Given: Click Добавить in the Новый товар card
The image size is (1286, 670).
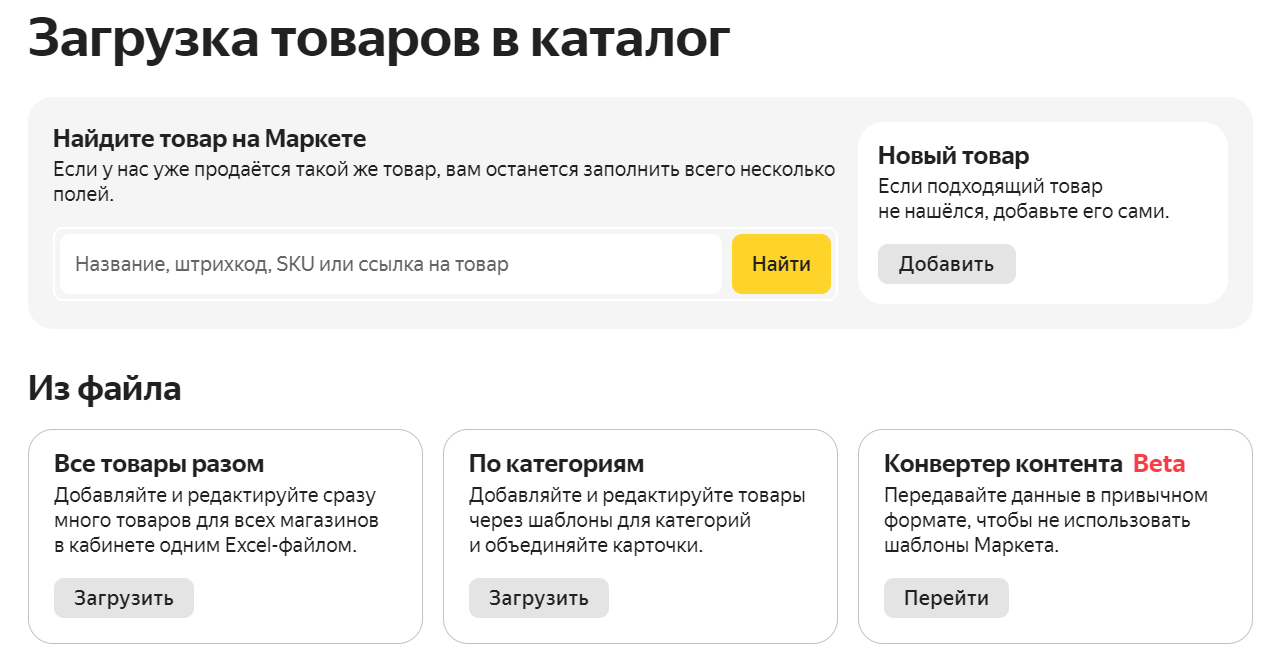Looking at the screenshot, I should [946, 264].
